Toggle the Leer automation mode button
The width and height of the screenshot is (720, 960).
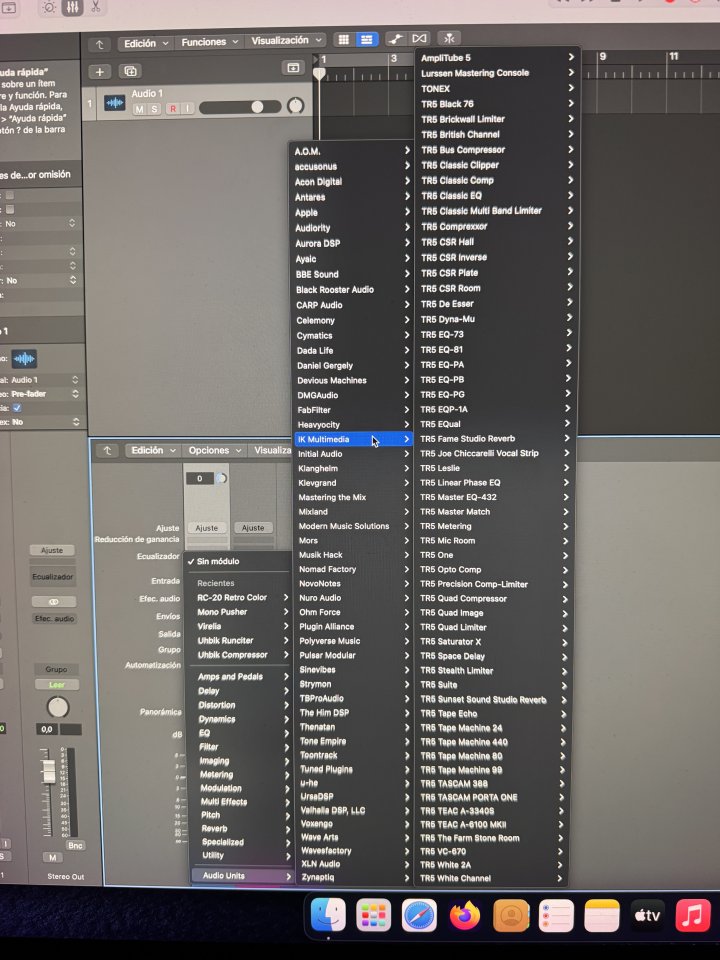click(x=56, y=684)
